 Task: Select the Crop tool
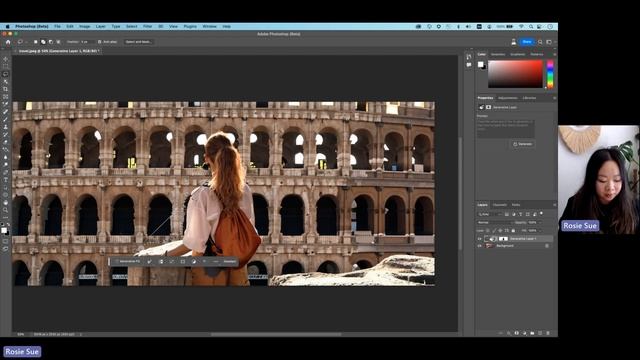tap(5, 89)
